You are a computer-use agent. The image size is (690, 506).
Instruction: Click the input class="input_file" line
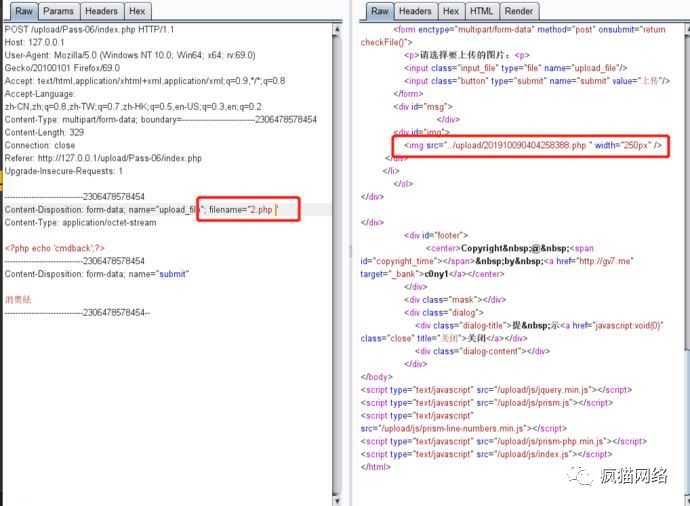tap(515, 68)
